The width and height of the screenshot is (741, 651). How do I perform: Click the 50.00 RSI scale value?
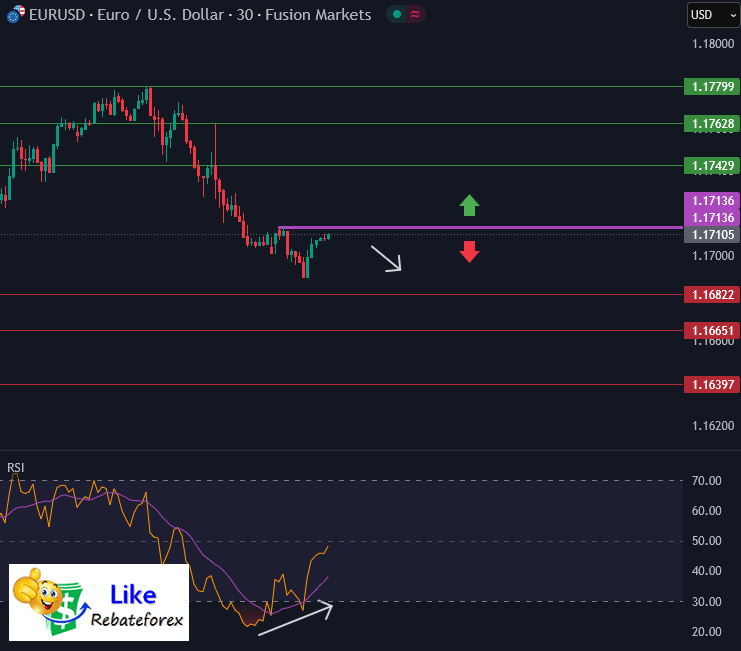tap(707, 541)
